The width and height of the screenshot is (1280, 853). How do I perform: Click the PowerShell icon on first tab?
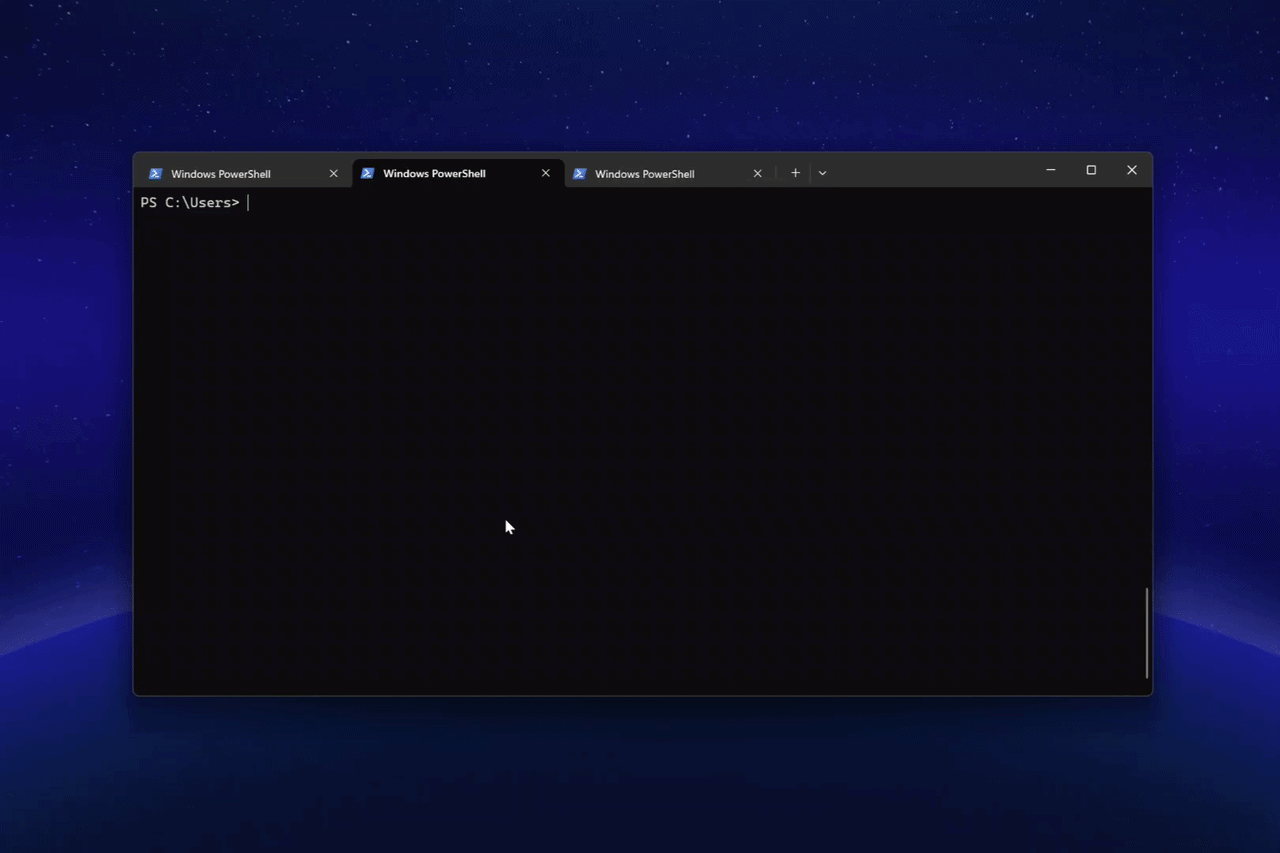(x=155, y=174)
